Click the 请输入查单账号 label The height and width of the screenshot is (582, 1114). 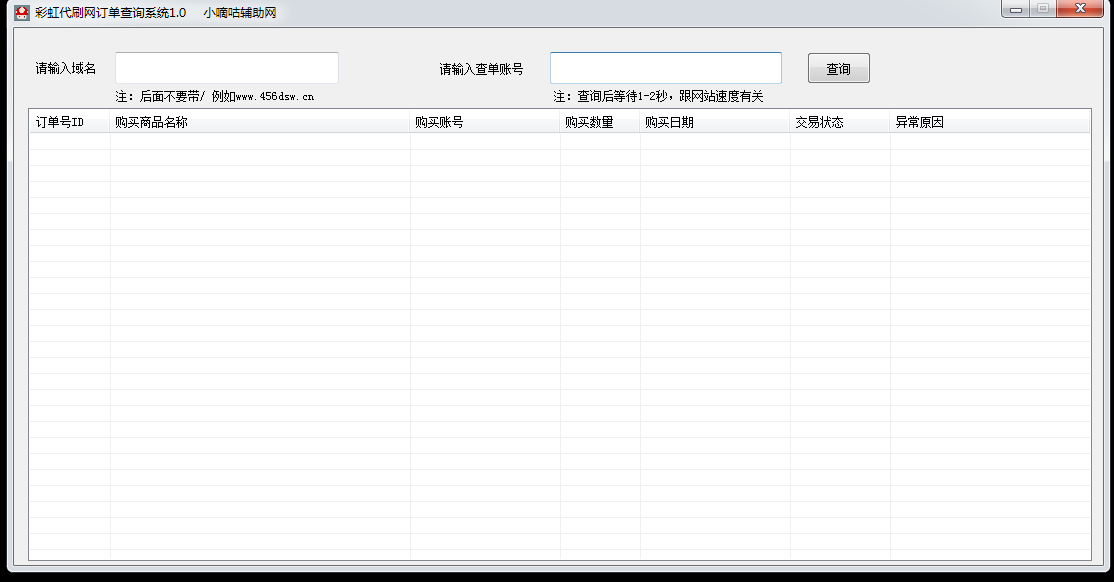click(x=481, y=69)
